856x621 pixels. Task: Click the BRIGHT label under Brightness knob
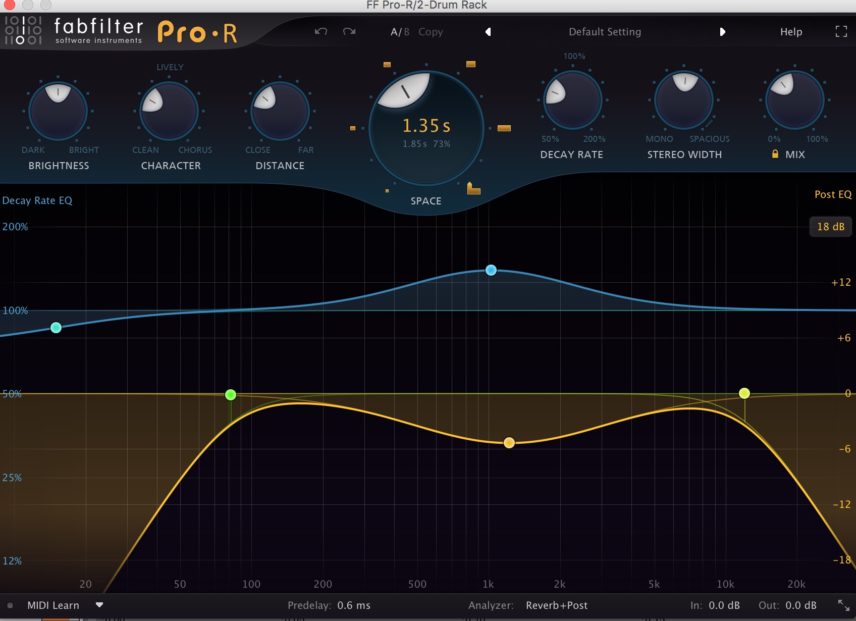[x=84, y=150]
